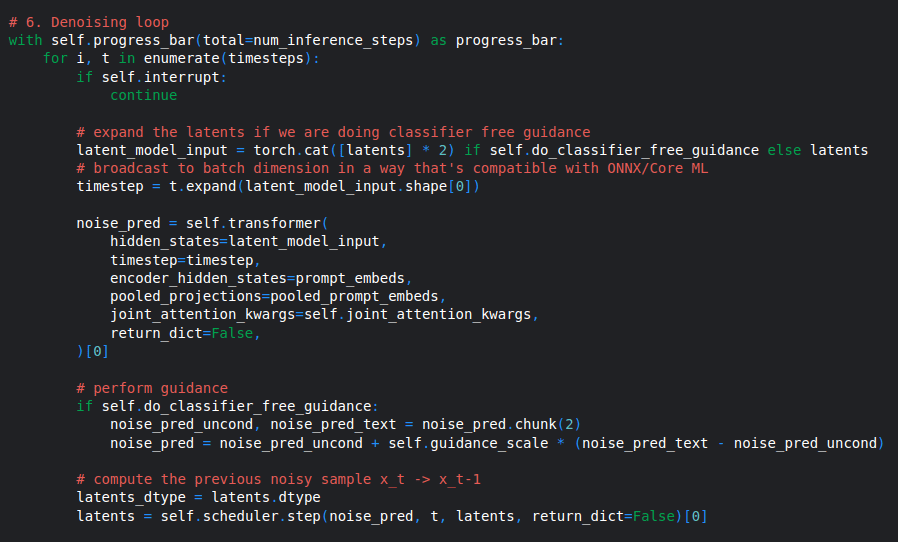
Task: Click 'noise_pred_text' in the chunk assignment
Action: click(x=333, y=425)
